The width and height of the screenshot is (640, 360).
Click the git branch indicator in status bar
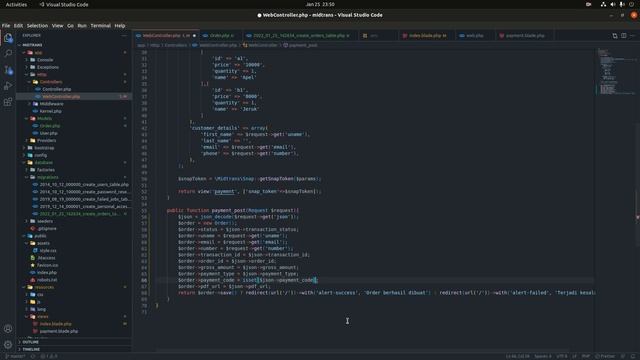15,356
